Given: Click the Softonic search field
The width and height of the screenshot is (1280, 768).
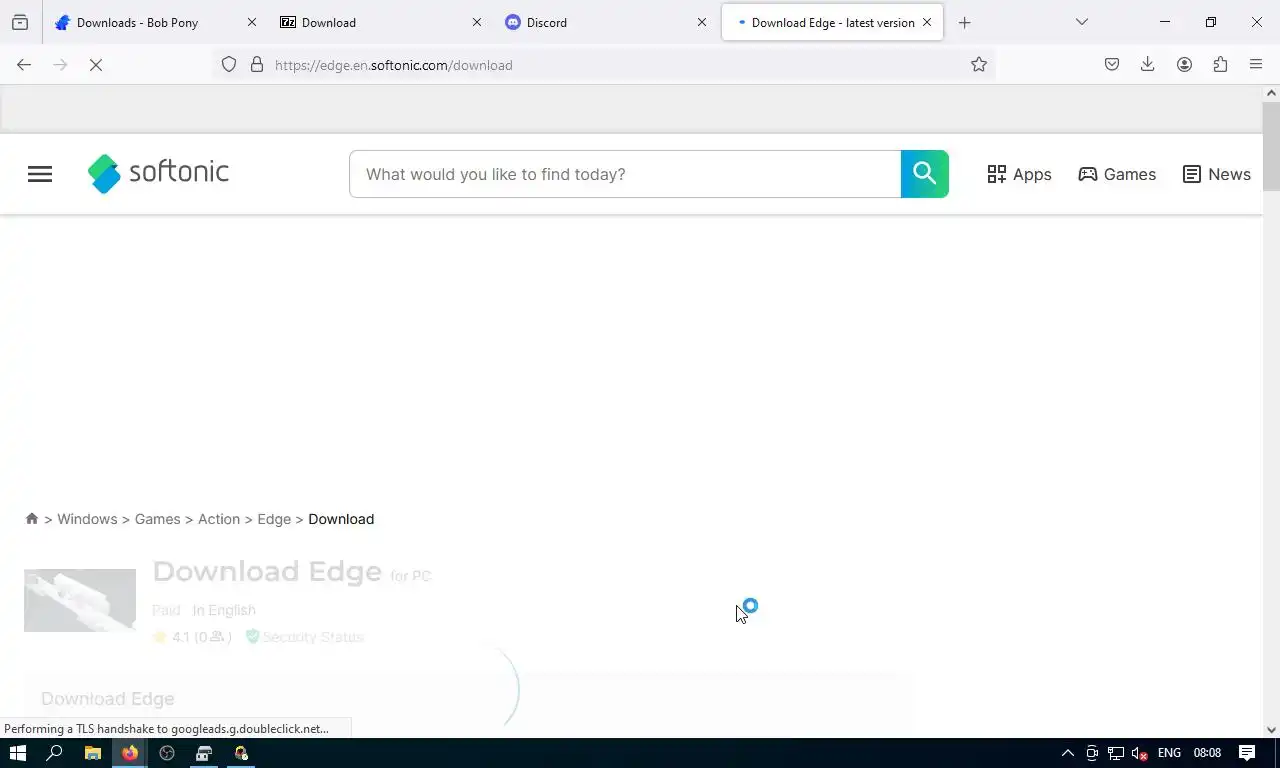Looking at the screenshot, I should (625, 174).
